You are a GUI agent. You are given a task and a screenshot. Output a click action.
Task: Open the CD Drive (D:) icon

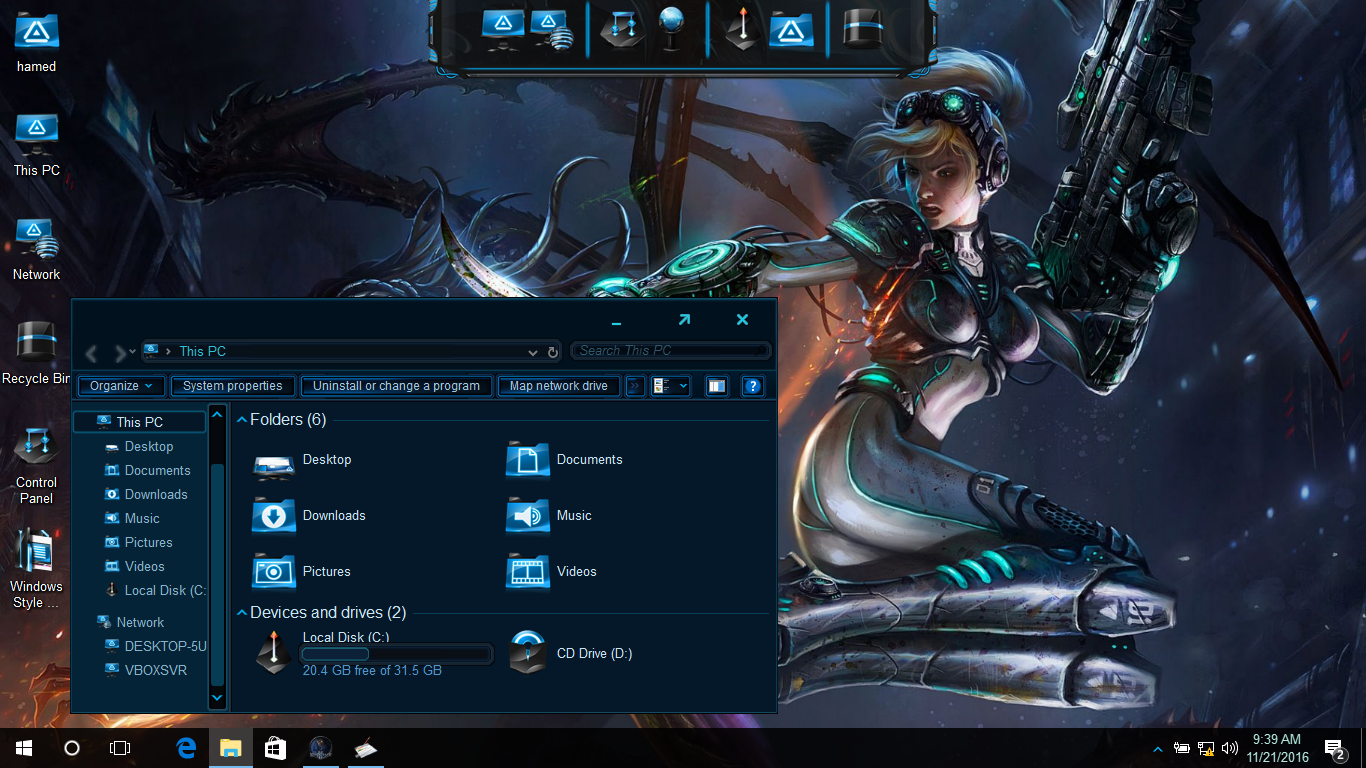pos(527,652)
